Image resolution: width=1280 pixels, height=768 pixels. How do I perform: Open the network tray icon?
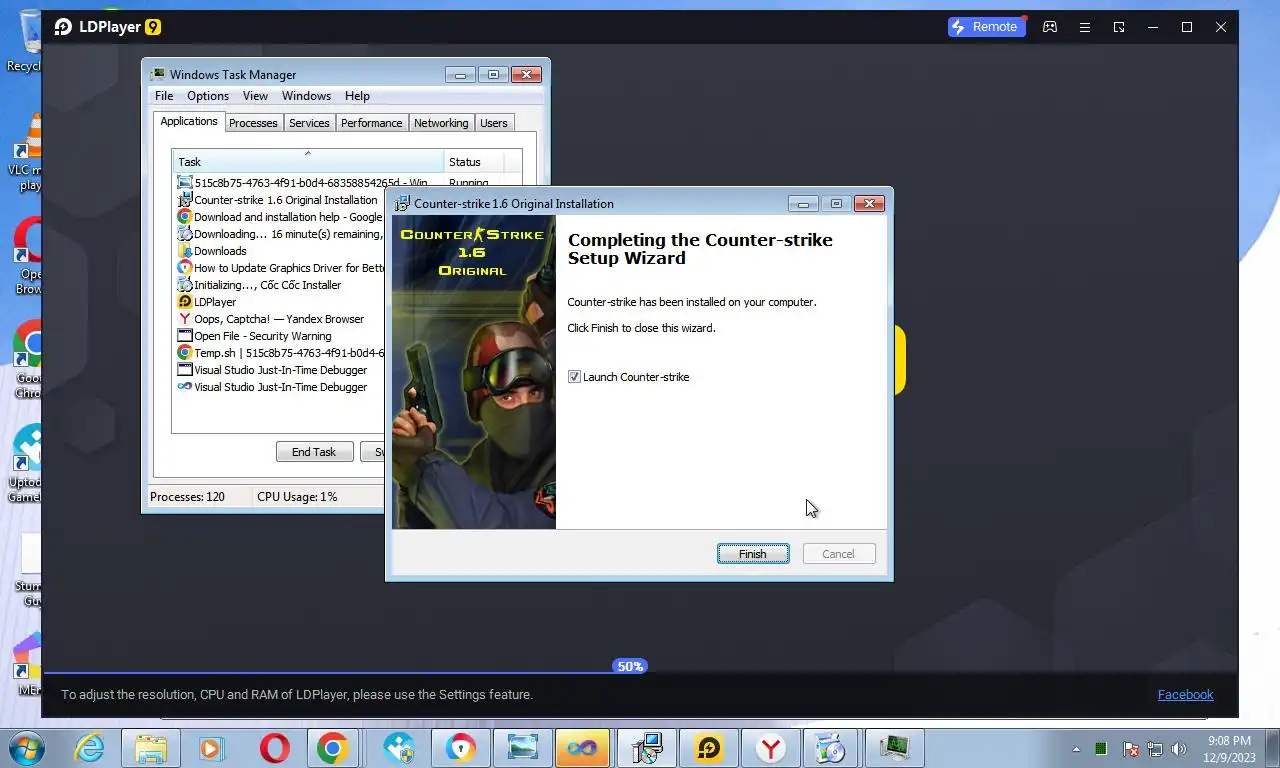(x=1155, y=748)
